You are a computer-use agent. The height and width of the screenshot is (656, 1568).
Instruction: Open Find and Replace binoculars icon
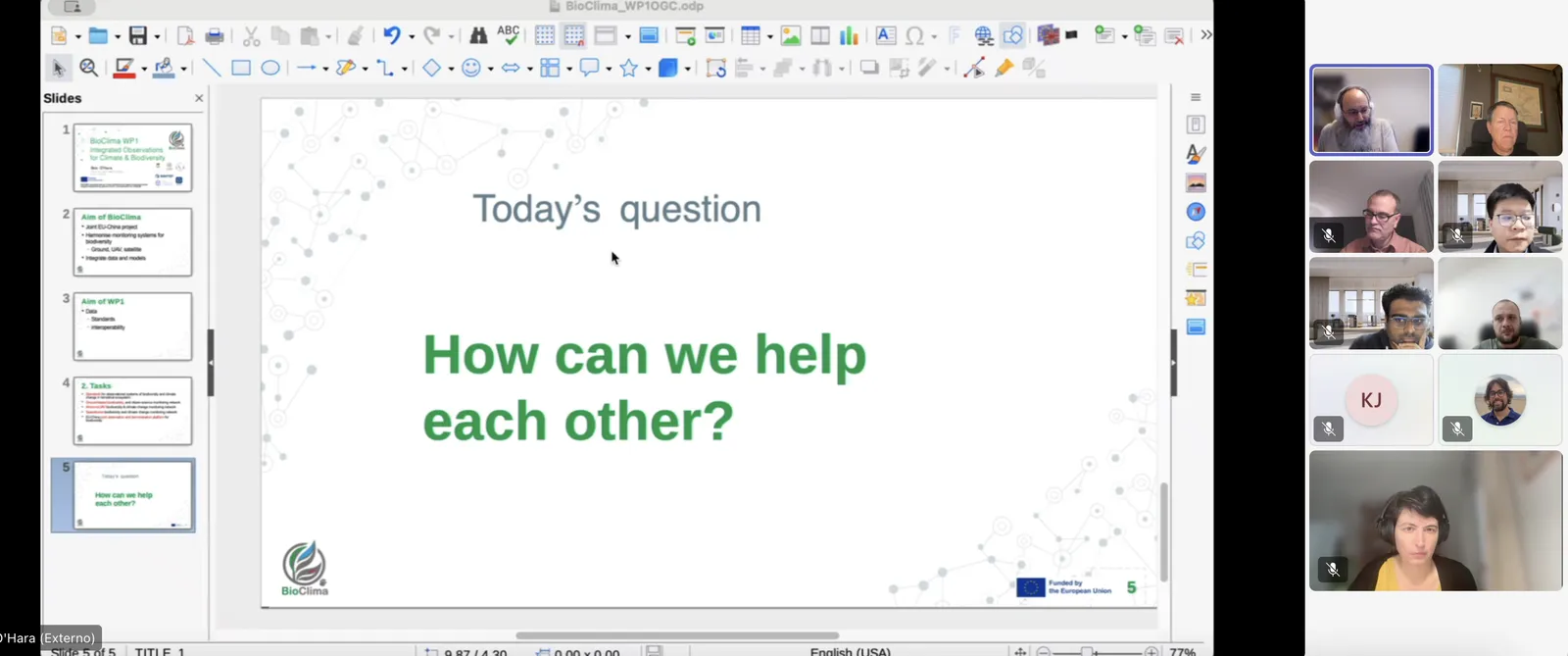478,36
